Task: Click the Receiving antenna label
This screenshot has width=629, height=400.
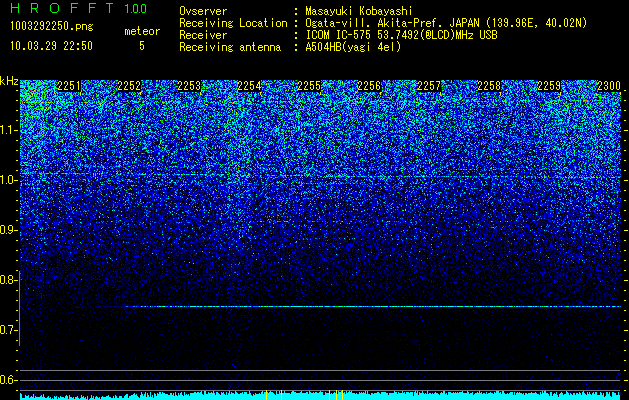Action: [x=230, y=47]
